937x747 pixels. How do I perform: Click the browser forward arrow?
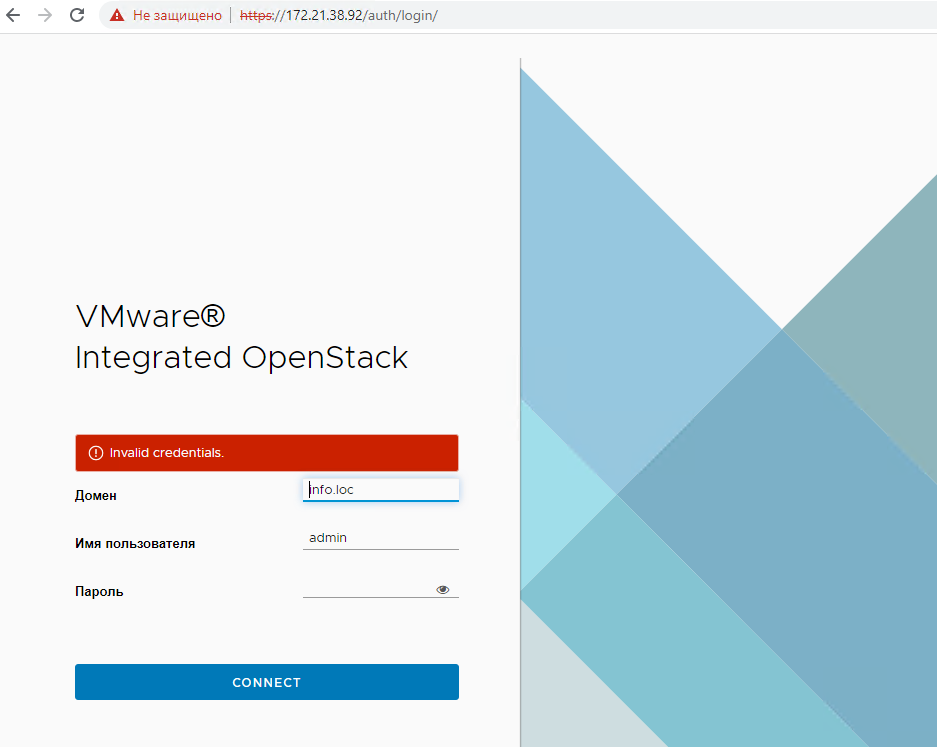click(45, 15)
